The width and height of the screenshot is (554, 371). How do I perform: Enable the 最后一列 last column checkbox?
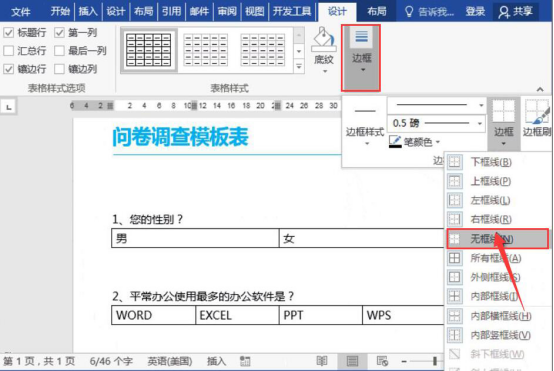59,51
